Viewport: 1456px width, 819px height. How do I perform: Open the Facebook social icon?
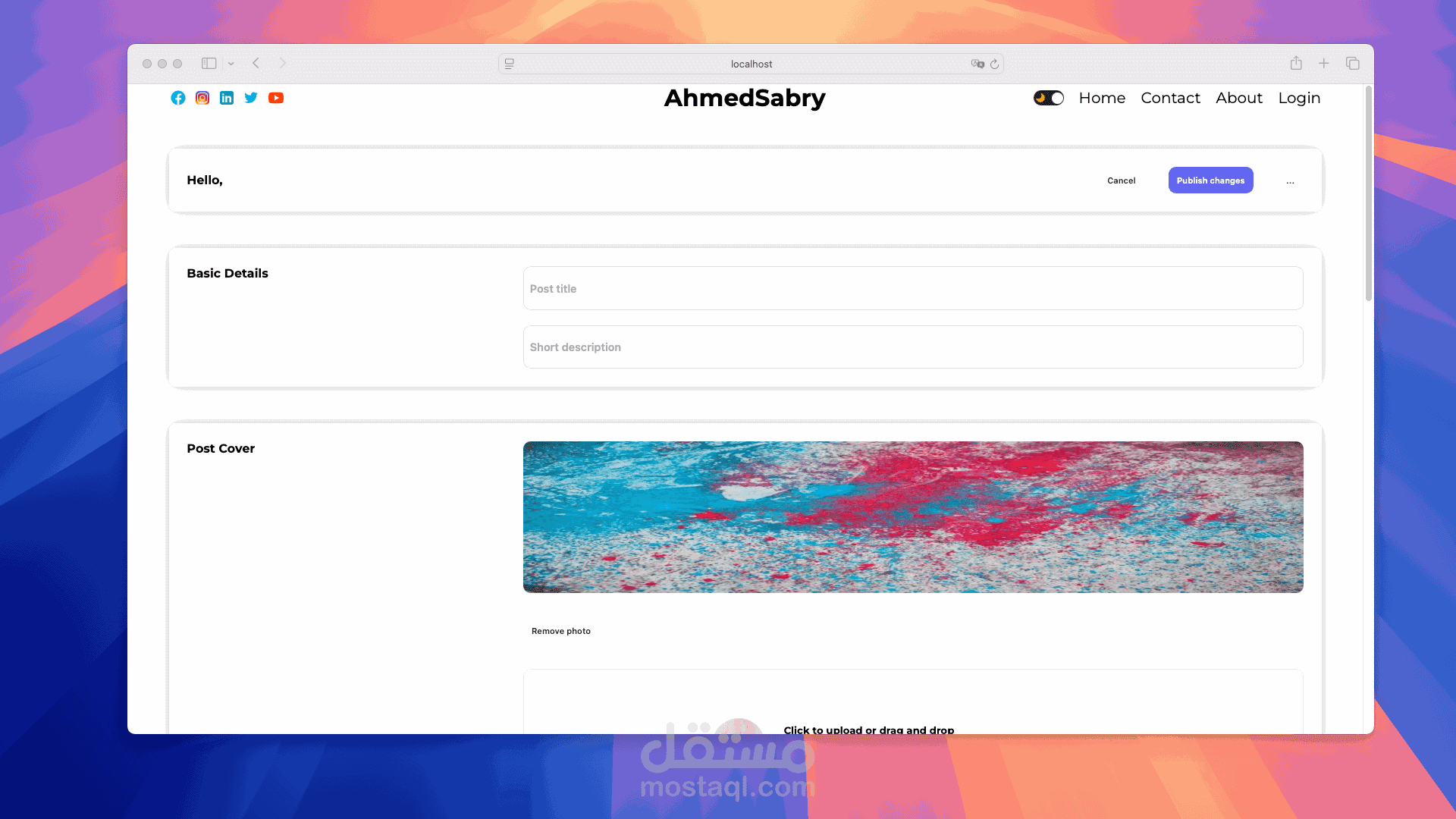coord(178,98)
